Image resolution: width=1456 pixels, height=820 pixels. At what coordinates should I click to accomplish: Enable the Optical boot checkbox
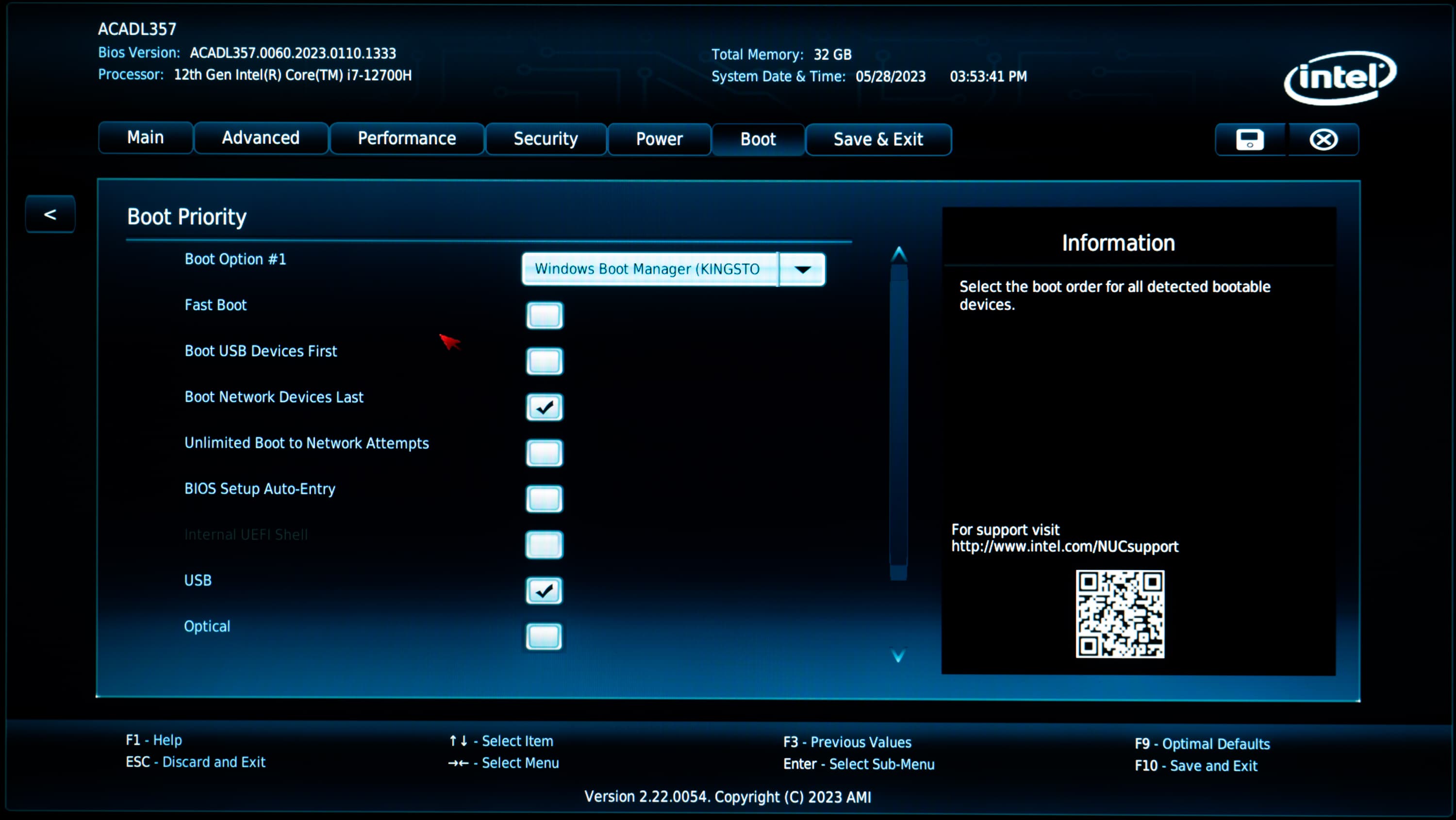click(545, 637)
